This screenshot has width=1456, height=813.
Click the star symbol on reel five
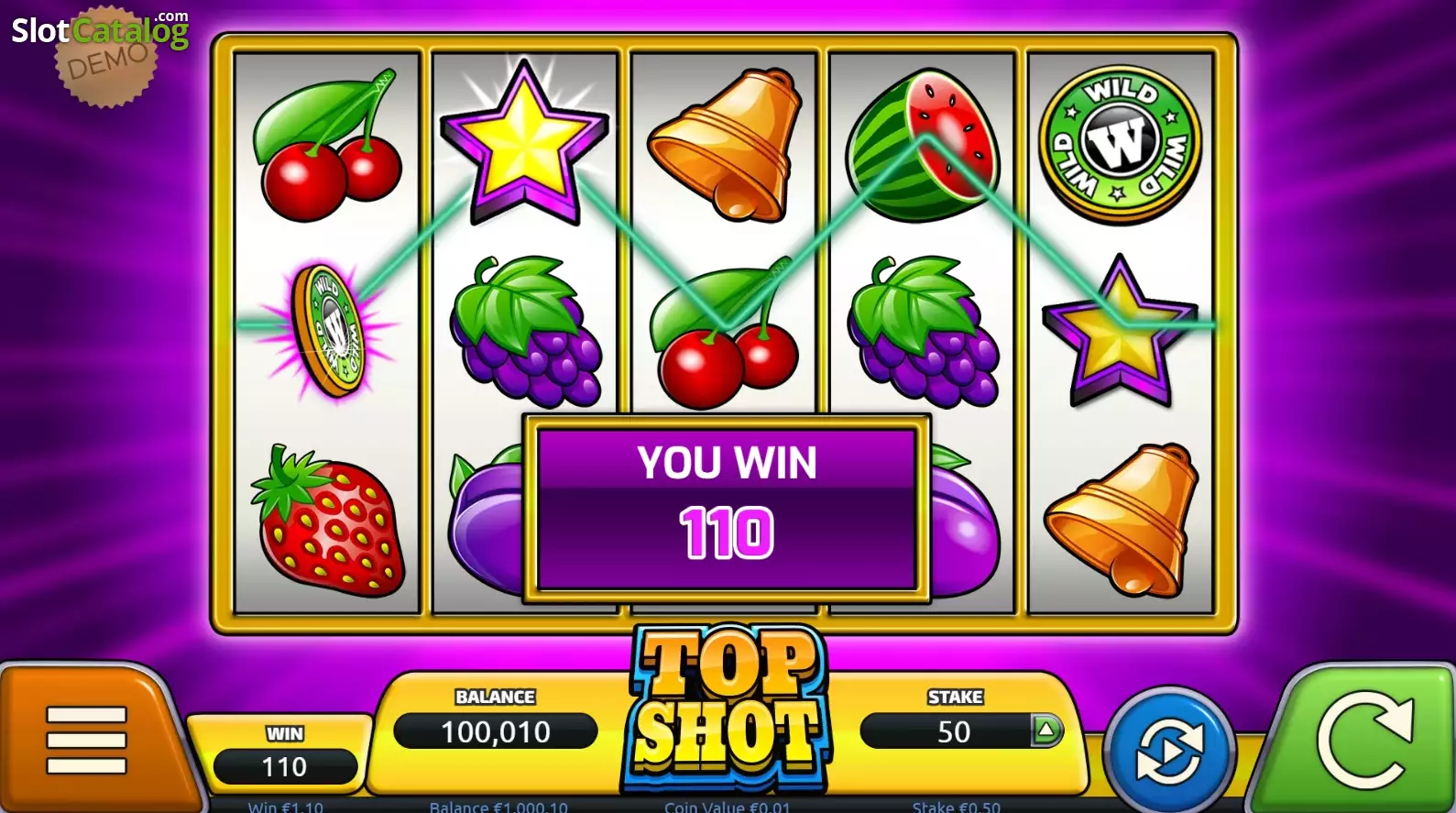point(1120,332)
